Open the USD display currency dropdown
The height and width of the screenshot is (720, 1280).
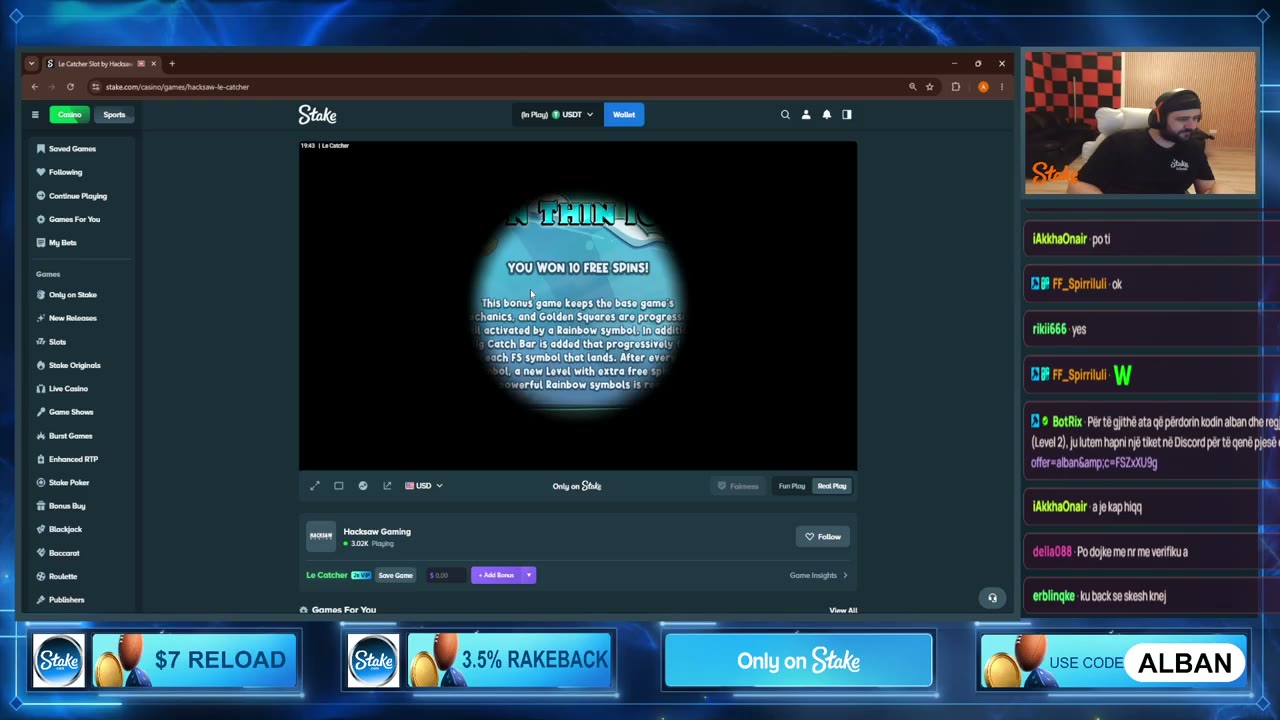(424, 486)
